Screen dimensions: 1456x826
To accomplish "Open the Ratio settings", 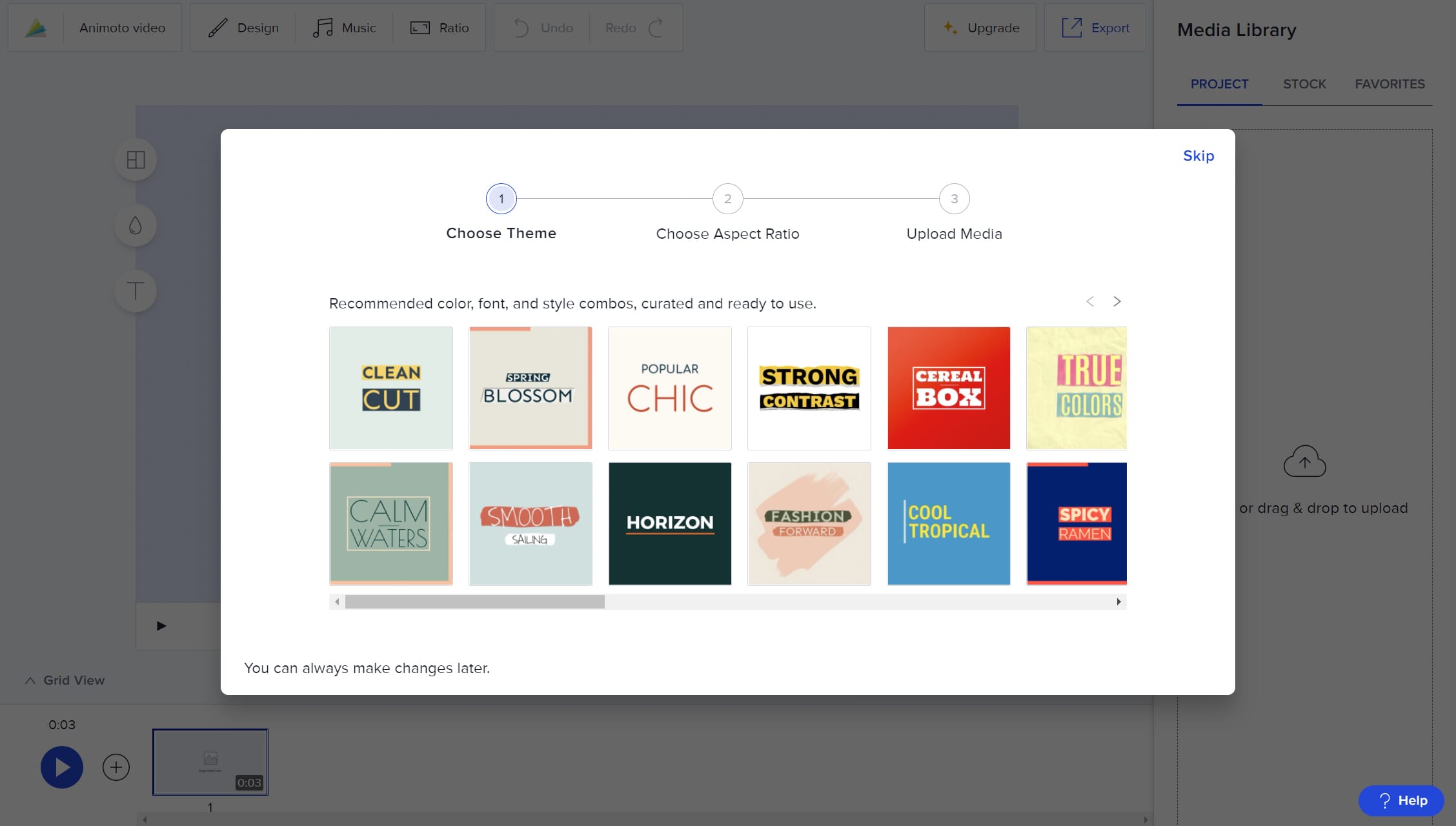I will (x=440, y=28).
